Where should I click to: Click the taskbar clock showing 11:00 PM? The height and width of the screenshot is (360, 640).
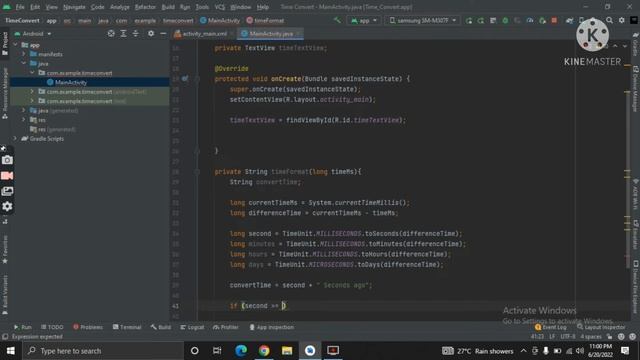(x=600, y=351)
